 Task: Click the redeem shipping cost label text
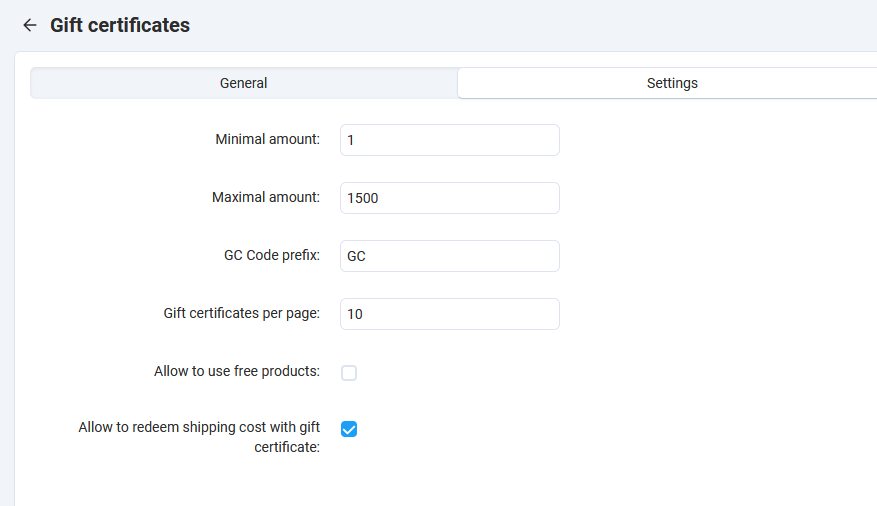[199, 437]
